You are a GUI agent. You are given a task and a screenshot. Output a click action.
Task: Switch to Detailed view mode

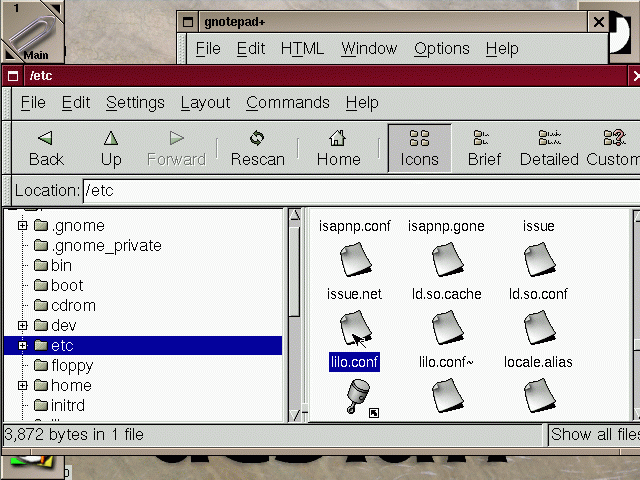pyautogui.click(x=548, y=139)
